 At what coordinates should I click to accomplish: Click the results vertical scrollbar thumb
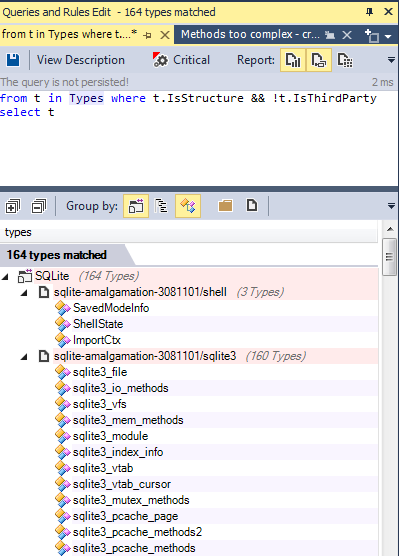(390, 257)
